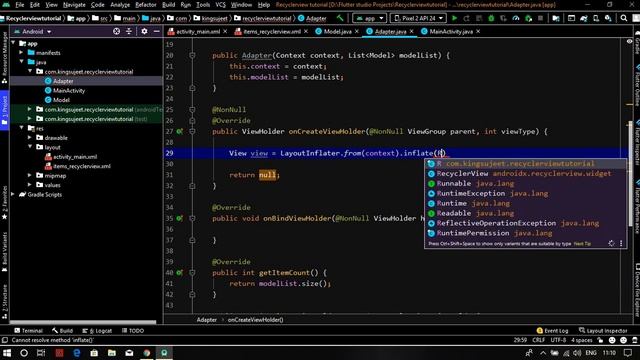Select MainActivity in the project tree
Screen dimensions: 640x360
coord(69,91)
